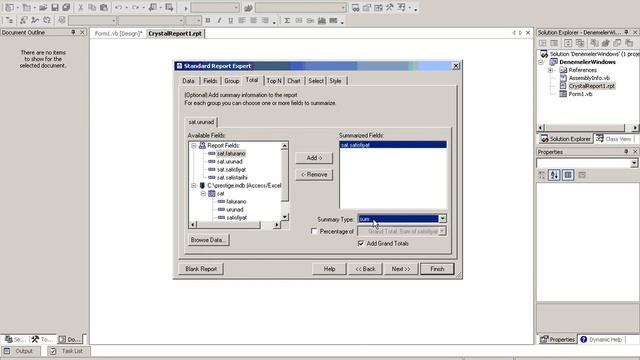Screen dimensions: 640x360
Task: Pin the Document Outline panel
Action: coord(73,32)
